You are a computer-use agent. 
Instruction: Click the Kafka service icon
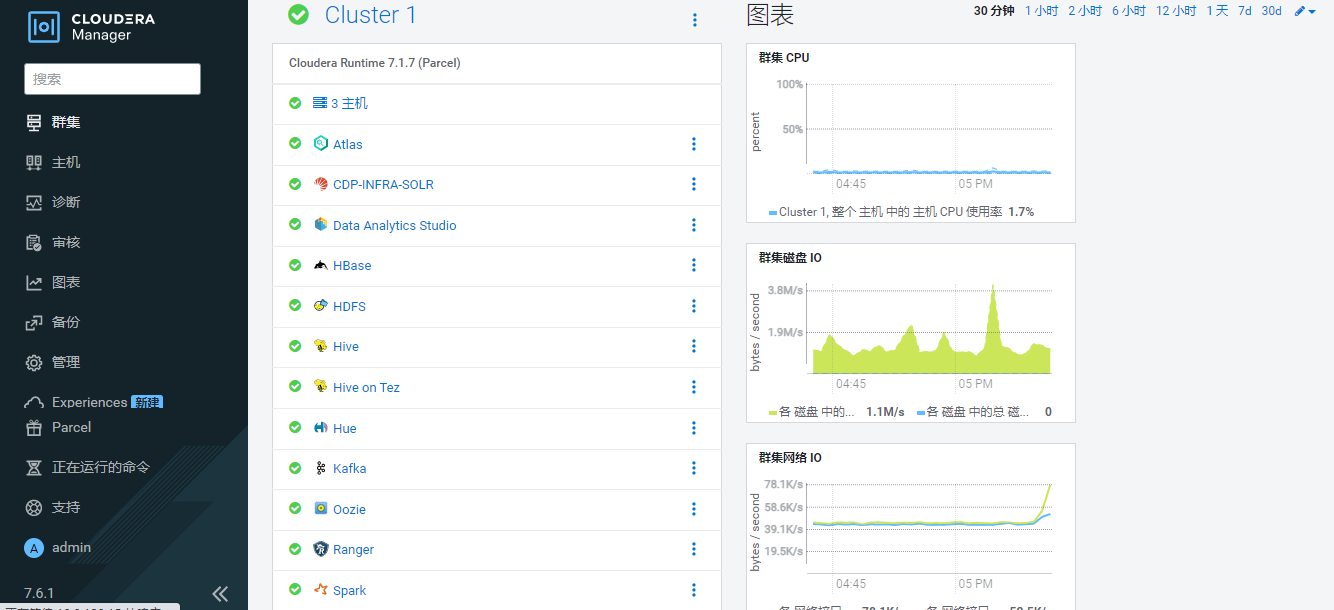coord(321,468)
